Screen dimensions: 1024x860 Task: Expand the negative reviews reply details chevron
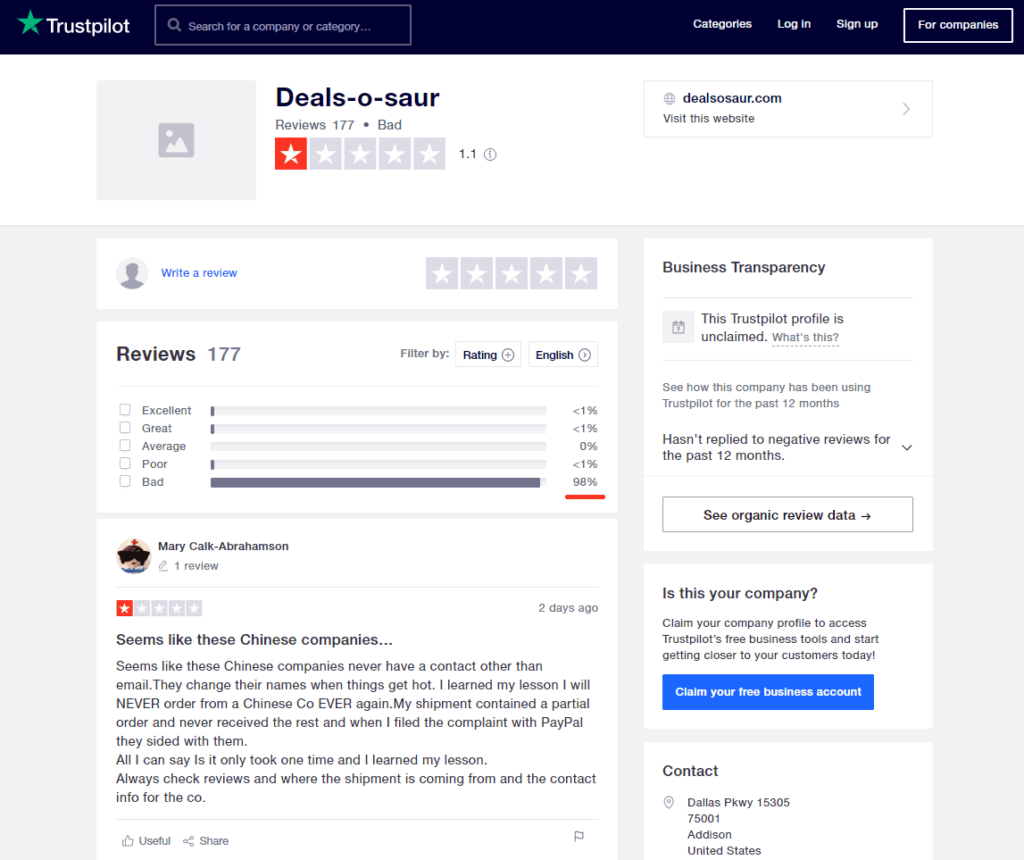click(x=907, y=448)
